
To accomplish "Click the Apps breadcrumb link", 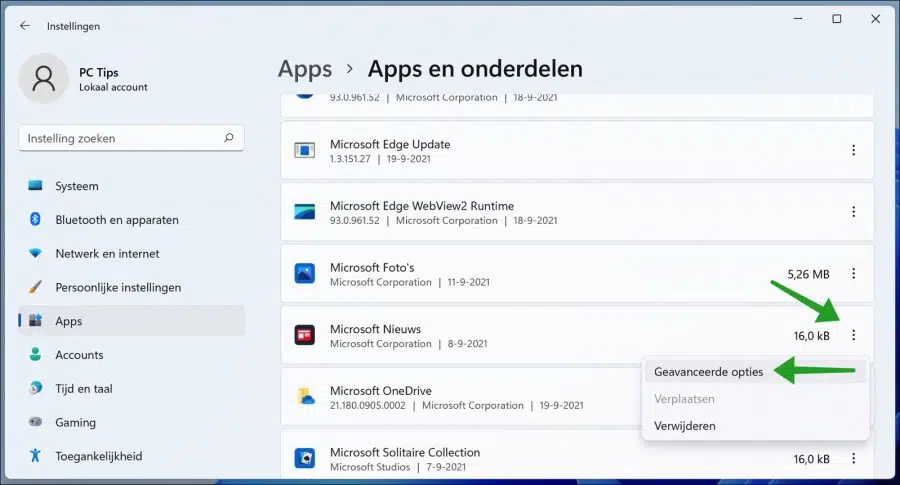I will pos(305,69).
